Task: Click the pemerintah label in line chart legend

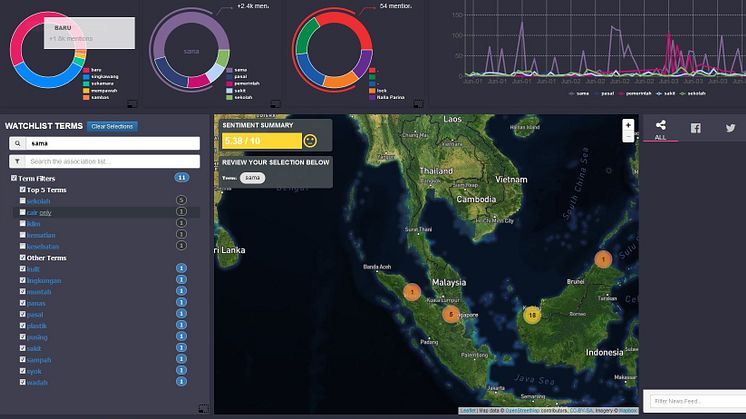Action: 638,94
